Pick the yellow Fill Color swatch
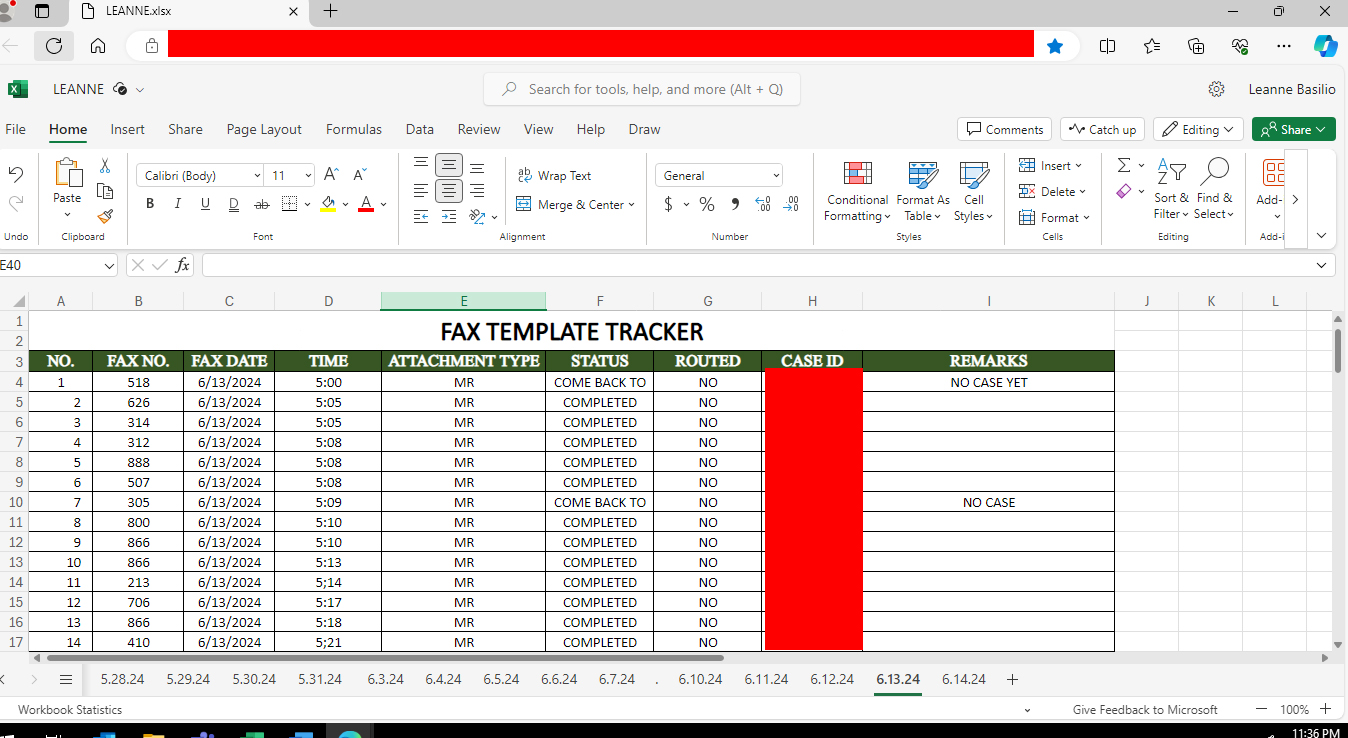Image resolution: width=1348 pixels, height=738 pixels. (328, 204)
